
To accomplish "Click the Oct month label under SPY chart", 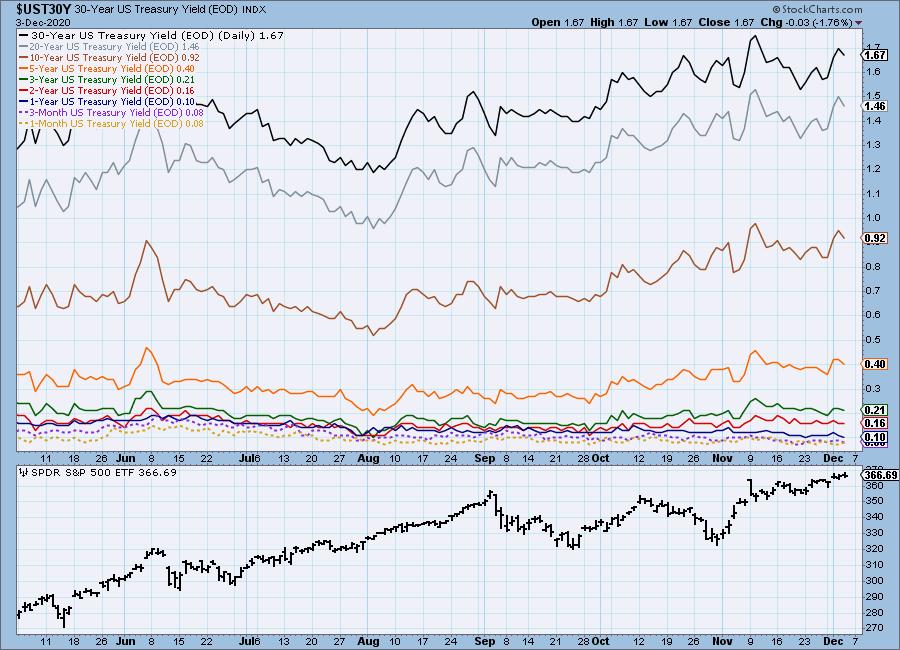I will 600,641.
